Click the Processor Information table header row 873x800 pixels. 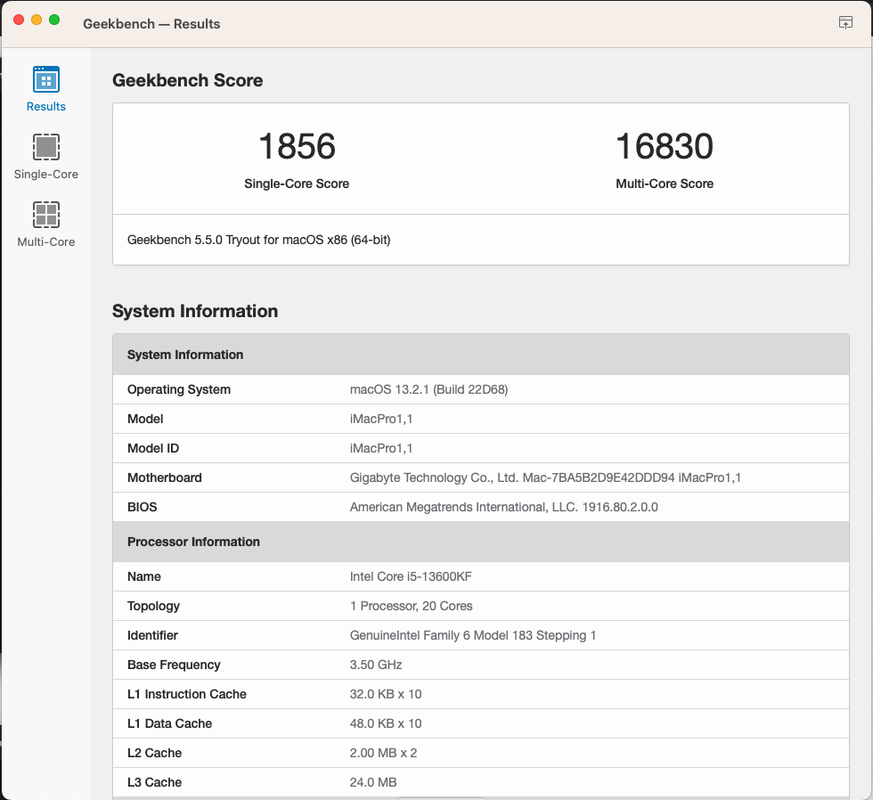coord(481,542)
